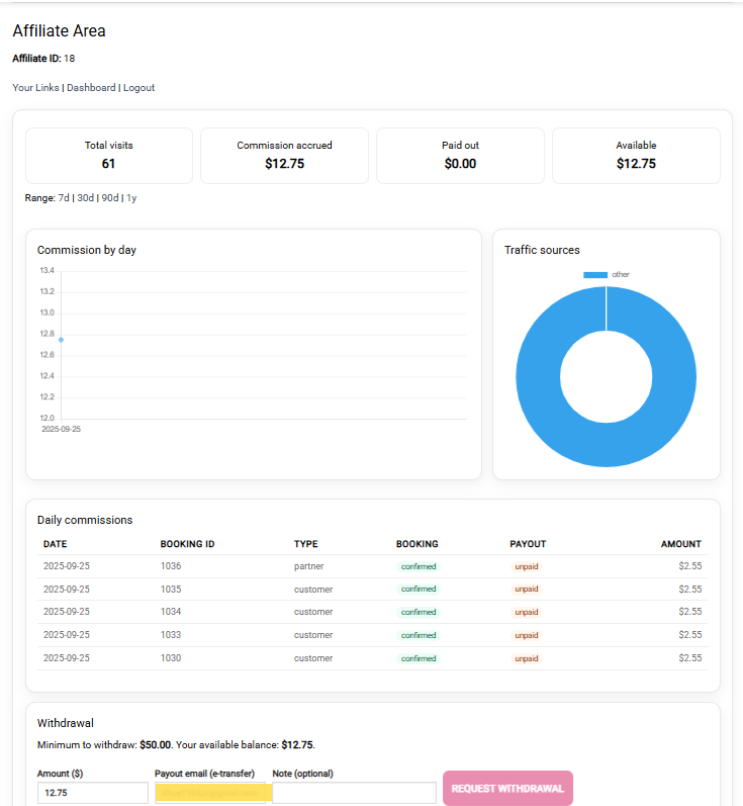This screenshot has height=806, width=743.
Task: Select the 7d range filter
Action: [x=64, y=198]
